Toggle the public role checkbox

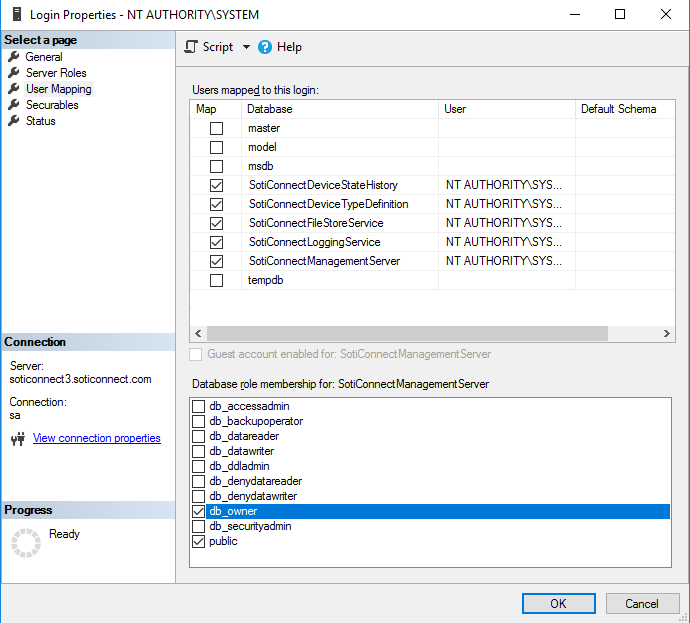(198, 541)
